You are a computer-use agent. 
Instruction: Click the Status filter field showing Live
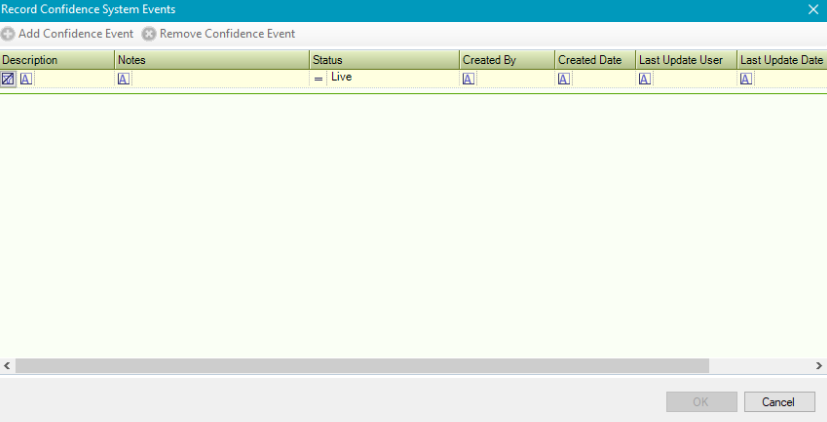(392, 78)
